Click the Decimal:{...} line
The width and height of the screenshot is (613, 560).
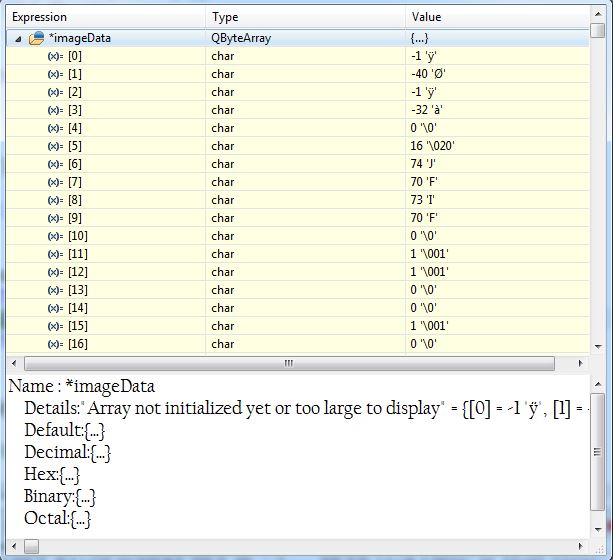coord(68,452)
